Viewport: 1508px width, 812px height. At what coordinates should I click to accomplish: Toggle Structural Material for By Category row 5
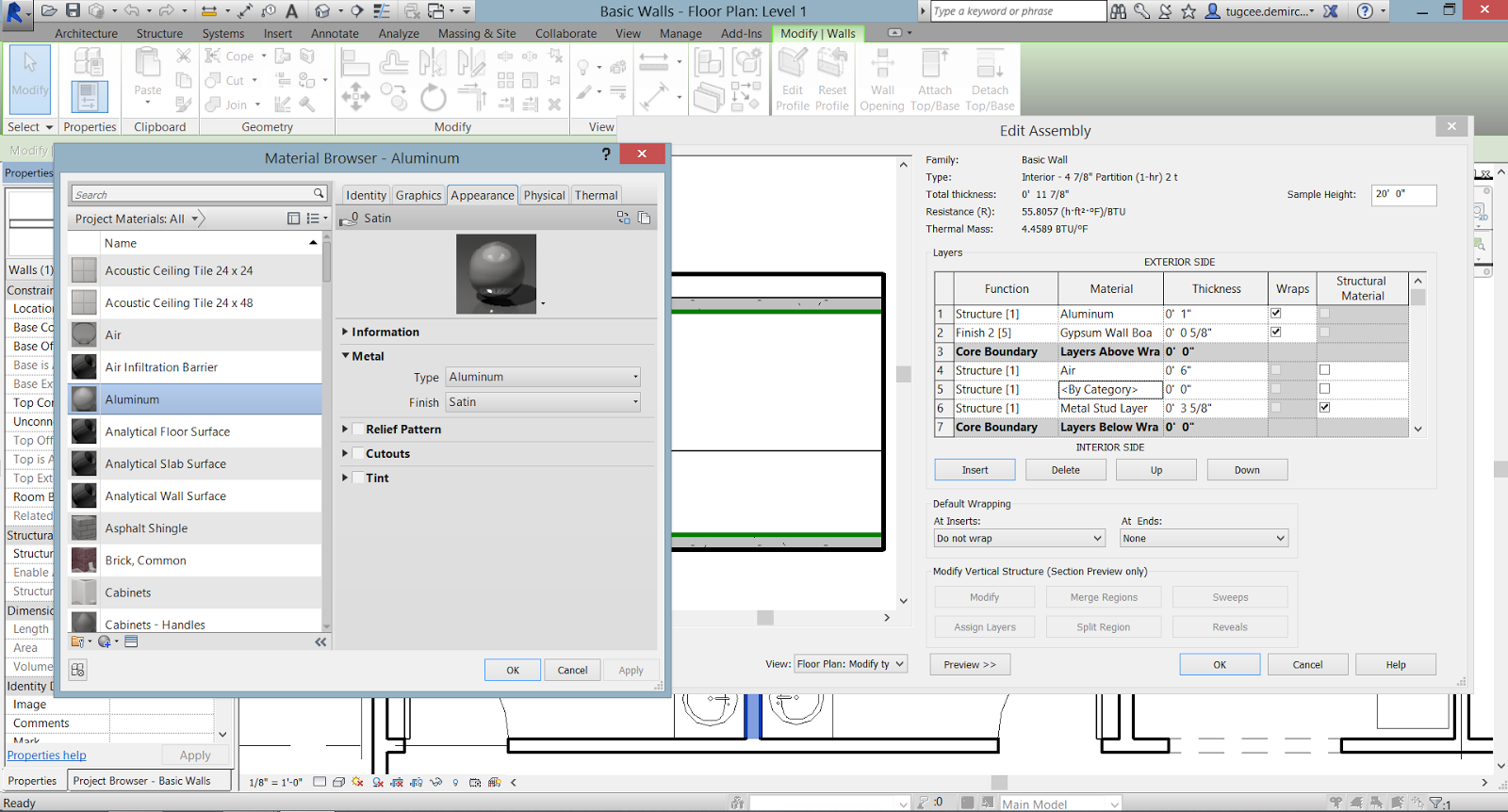(x=1325, y=388)
